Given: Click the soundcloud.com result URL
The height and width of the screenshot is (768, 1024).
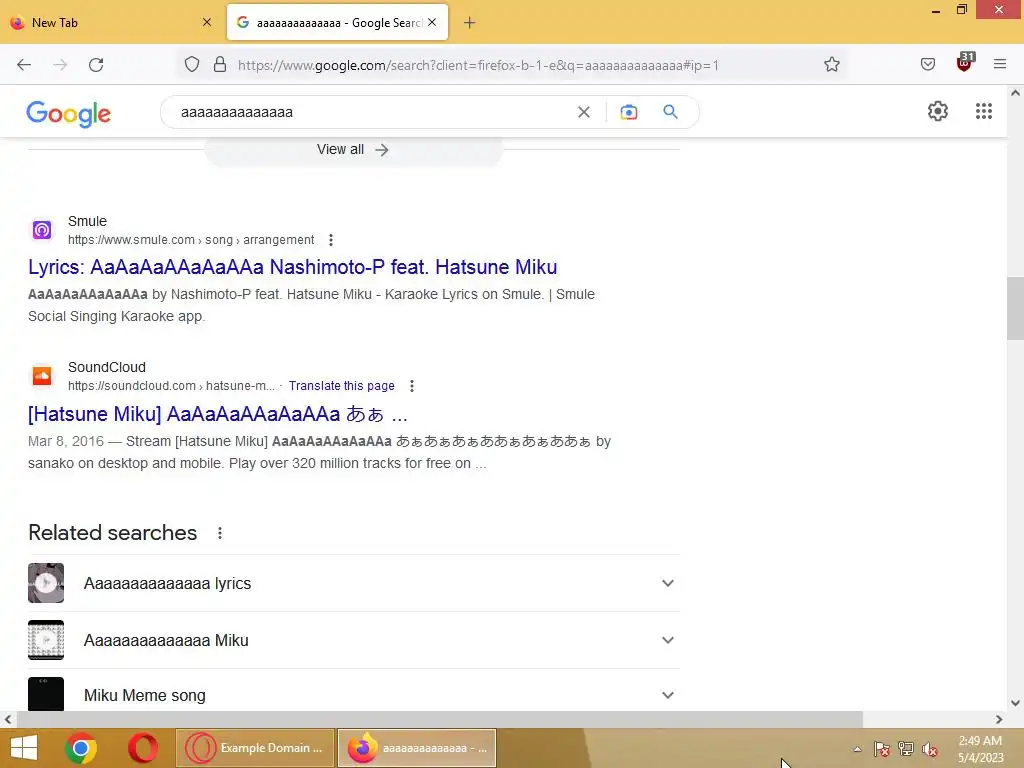Looking at the screenshot, I should point(172,386).
